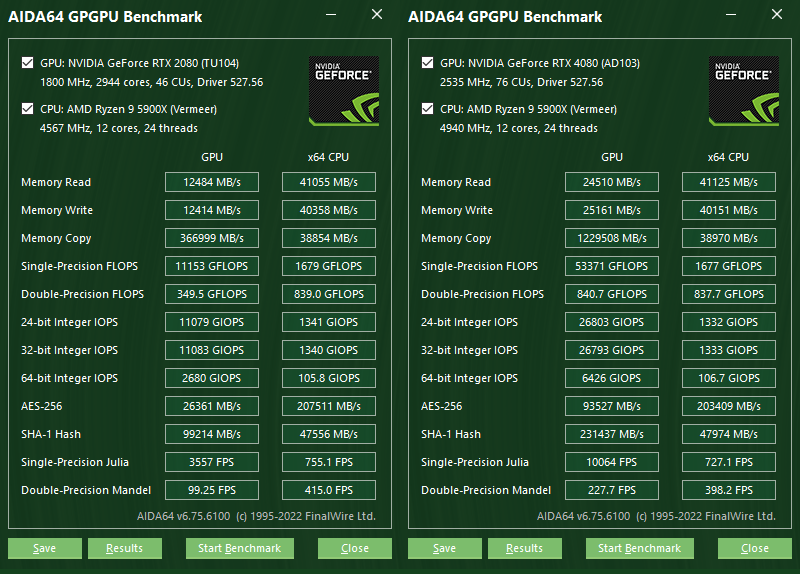The height and width of the screenshot is (574, 800).
Task: Toggle the RTX 4080 GPU checkbox
Action: (428, 63)
